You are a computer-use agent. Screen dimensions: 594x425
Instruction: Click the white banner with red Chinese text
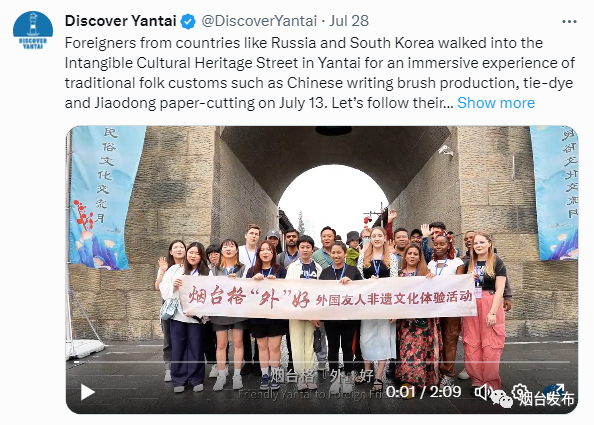tap(328, 297)
